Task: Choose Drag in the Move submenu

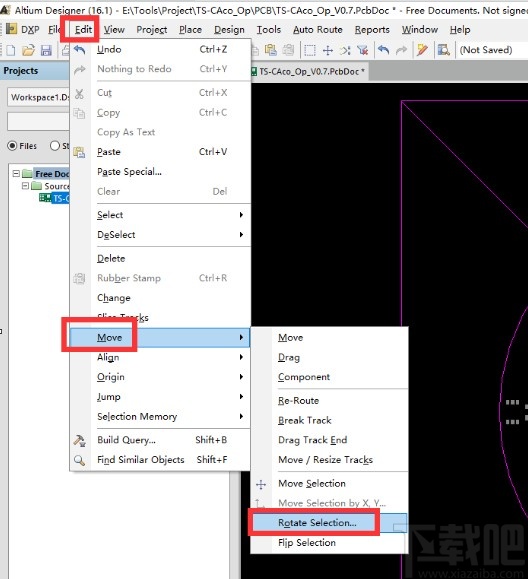Action: click(329, 357)
